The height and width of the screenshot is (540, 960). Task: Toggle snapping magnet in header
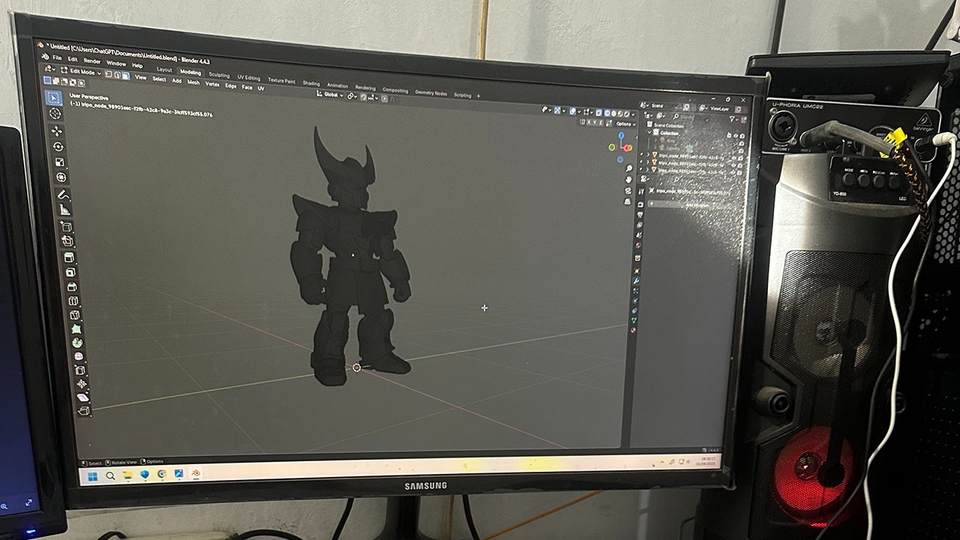click(364, 97)
